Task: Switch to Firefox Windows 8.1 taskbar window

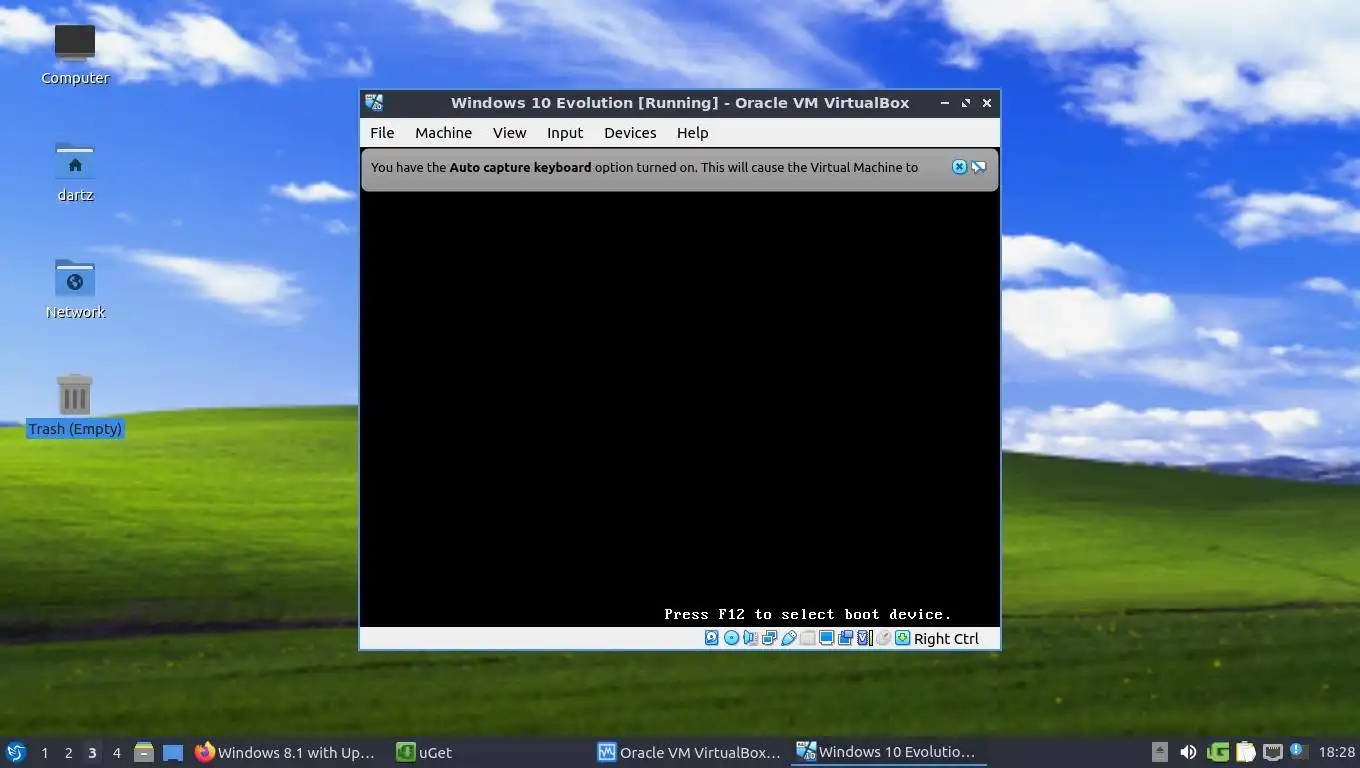Action: (288, 752)
